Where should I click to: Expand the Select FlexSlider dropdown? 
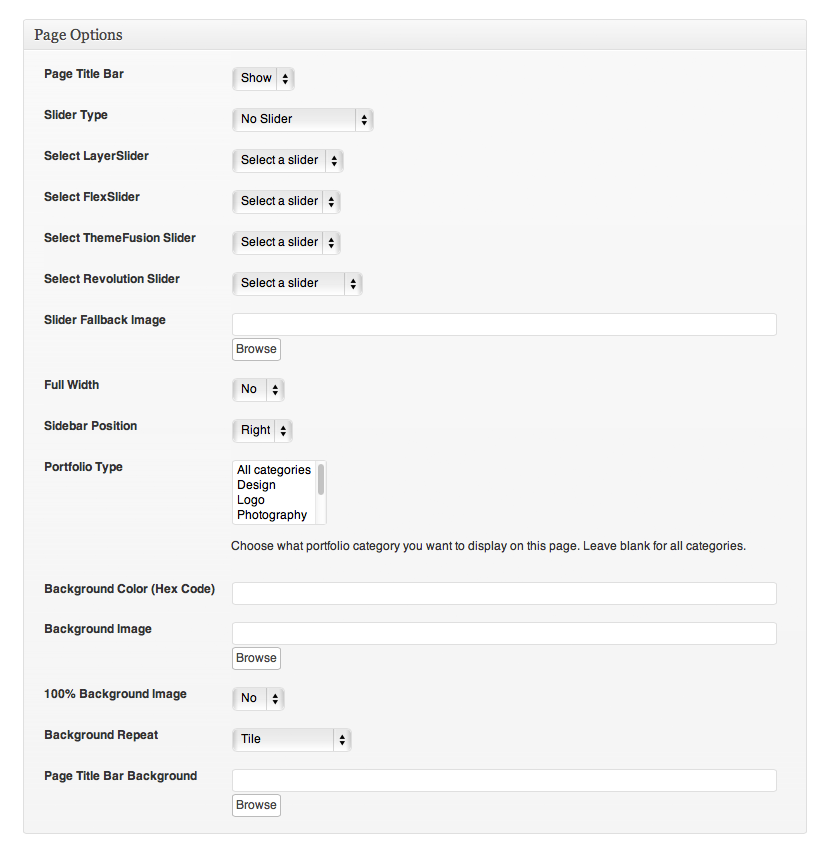(286, 201)
